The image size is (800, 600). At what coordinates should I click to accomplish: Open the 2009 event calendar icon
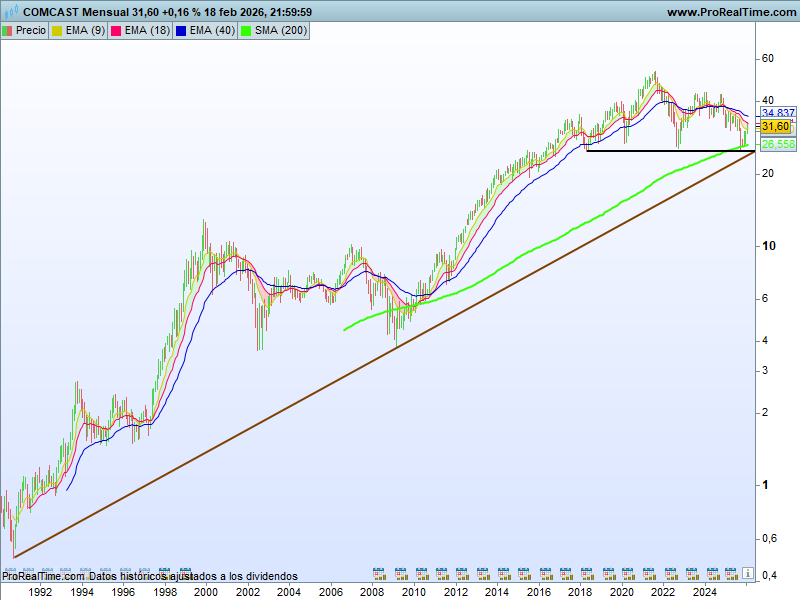point(401,574)
